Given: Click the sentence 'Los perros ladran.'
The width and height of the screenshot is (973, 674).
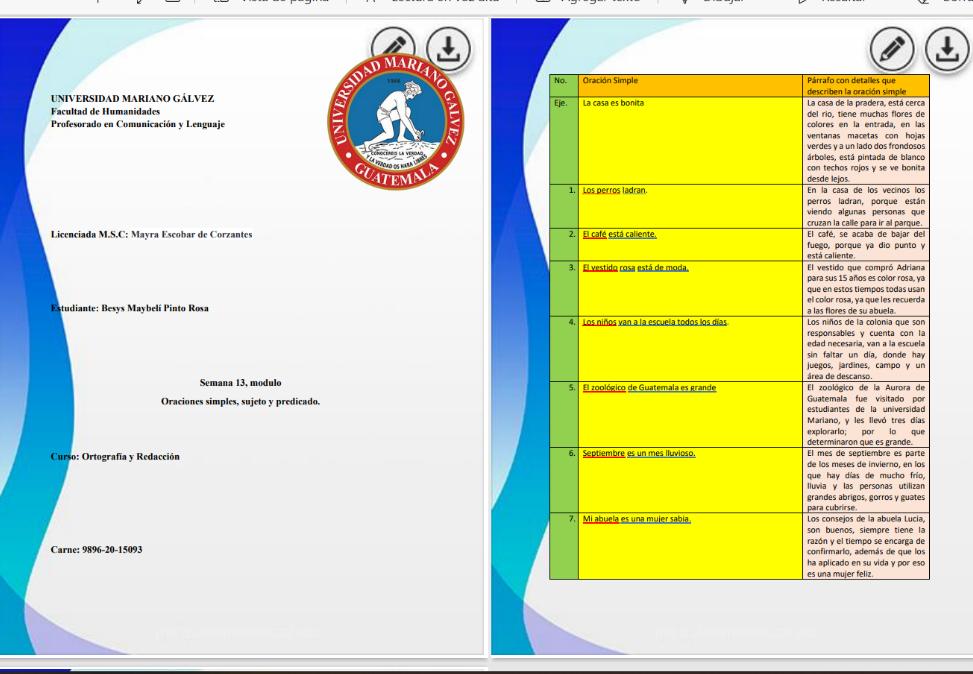Looking at the screenshot, I should tap(614, 190).
